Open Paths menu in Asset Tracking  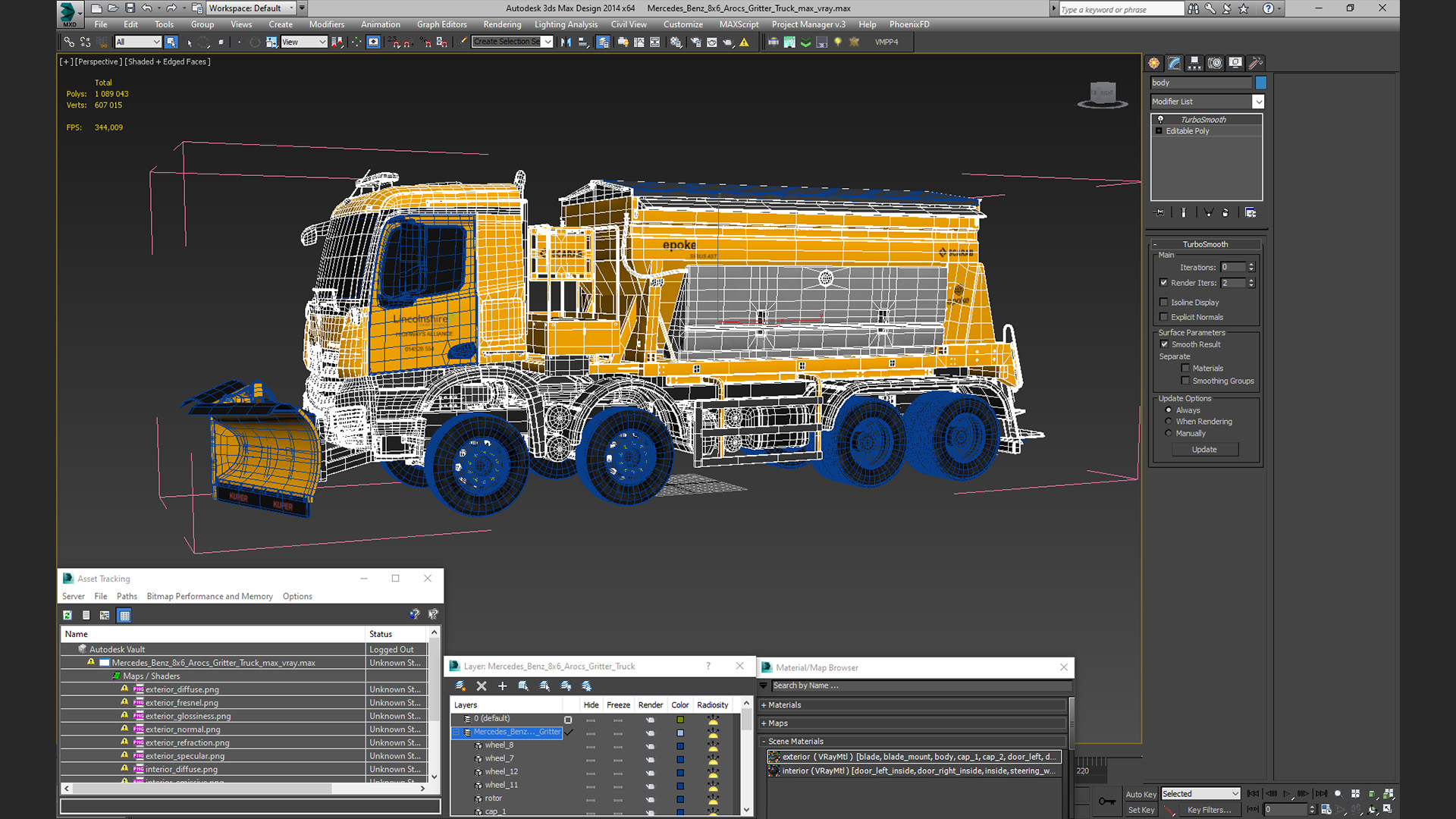pos(127,597)
